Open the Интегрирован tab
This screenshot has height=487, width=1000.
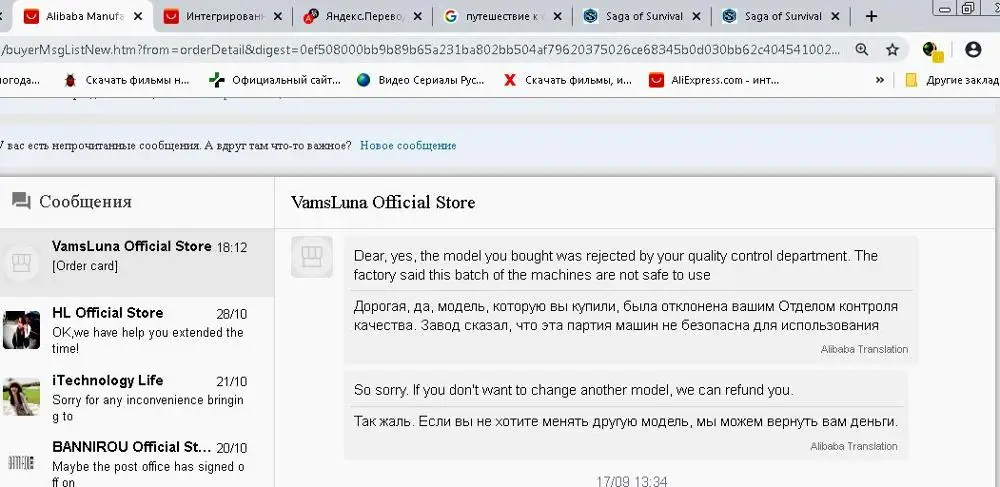223,17
